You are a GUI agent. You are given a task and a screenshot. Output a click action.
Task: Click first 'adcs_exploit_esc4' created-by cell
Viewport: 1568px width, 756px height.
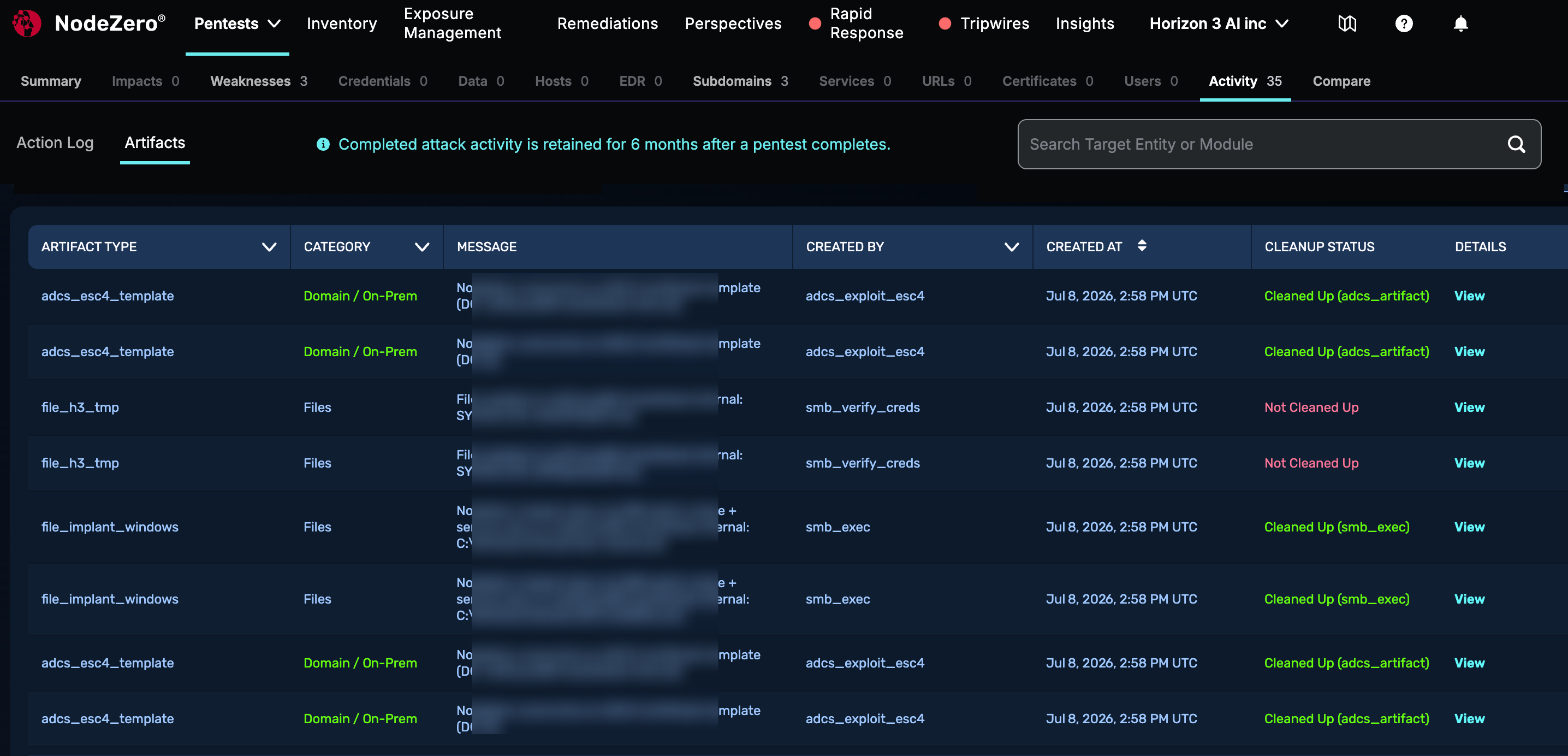tap(865, 296)
